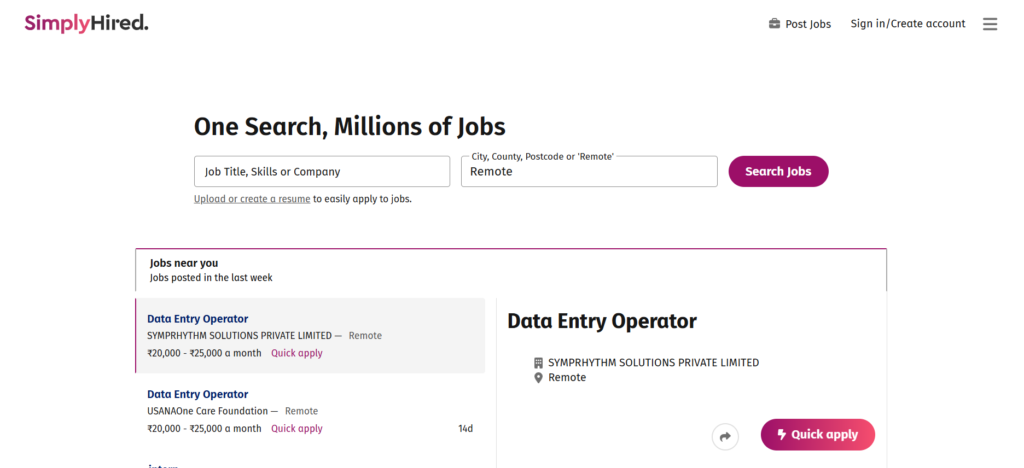
Task: Click Quick apply in the SYMPRHYTHM listing
Action: (x=296, y=353)
